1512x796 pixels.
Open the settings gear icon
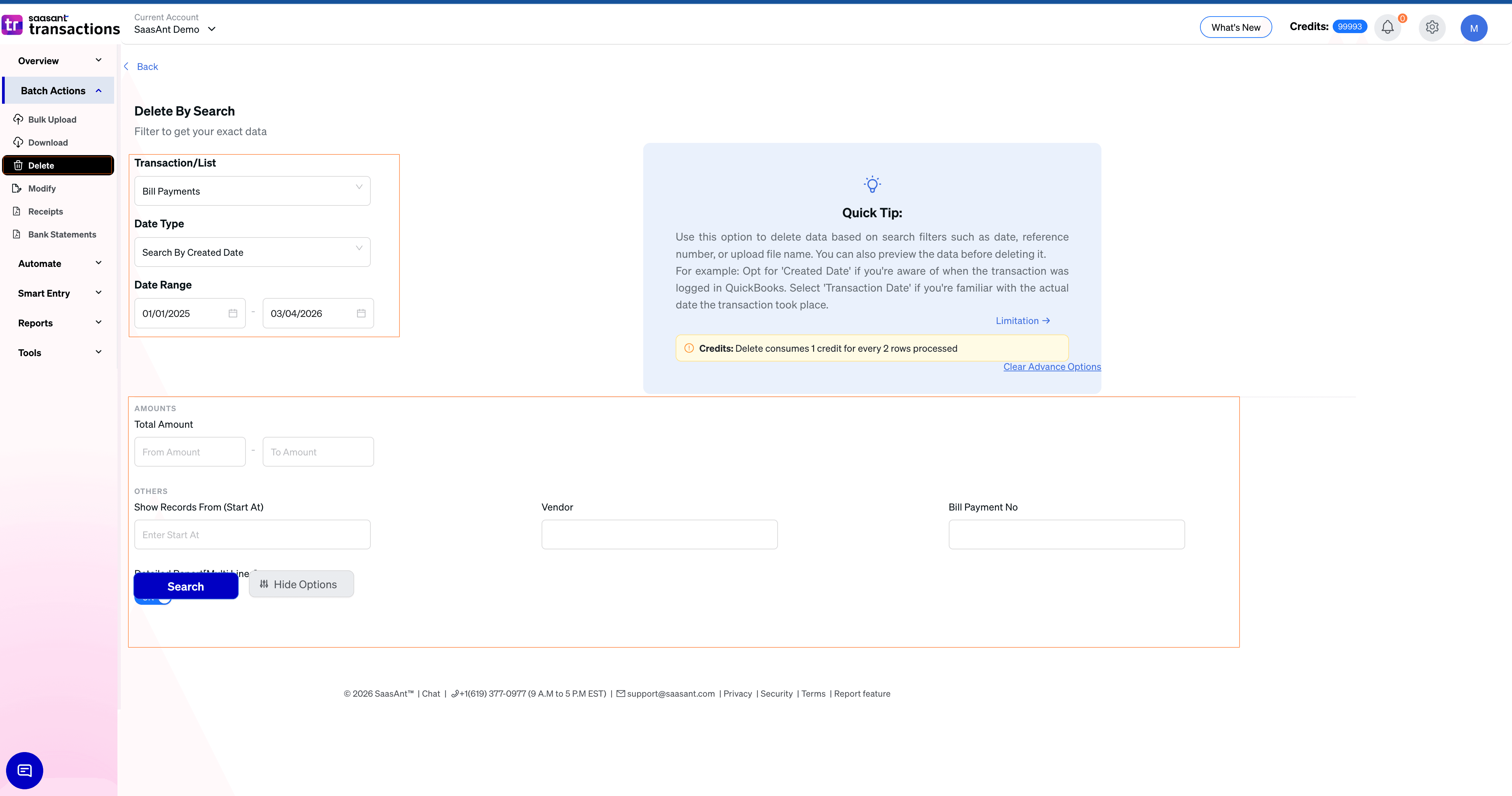[1432, 27]
